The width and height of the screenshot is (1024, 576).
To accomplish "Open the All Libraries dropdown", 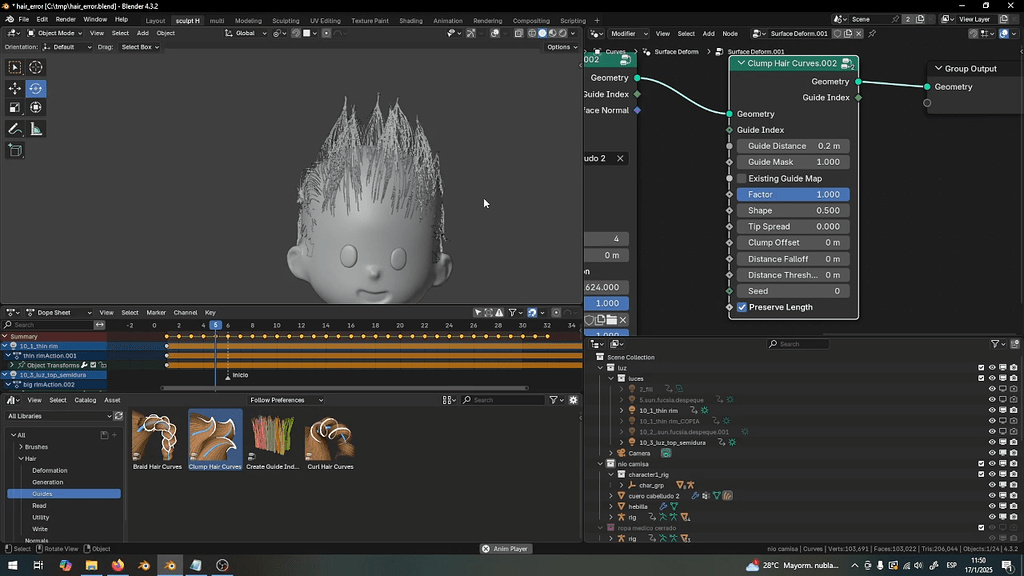I will 59,416.
